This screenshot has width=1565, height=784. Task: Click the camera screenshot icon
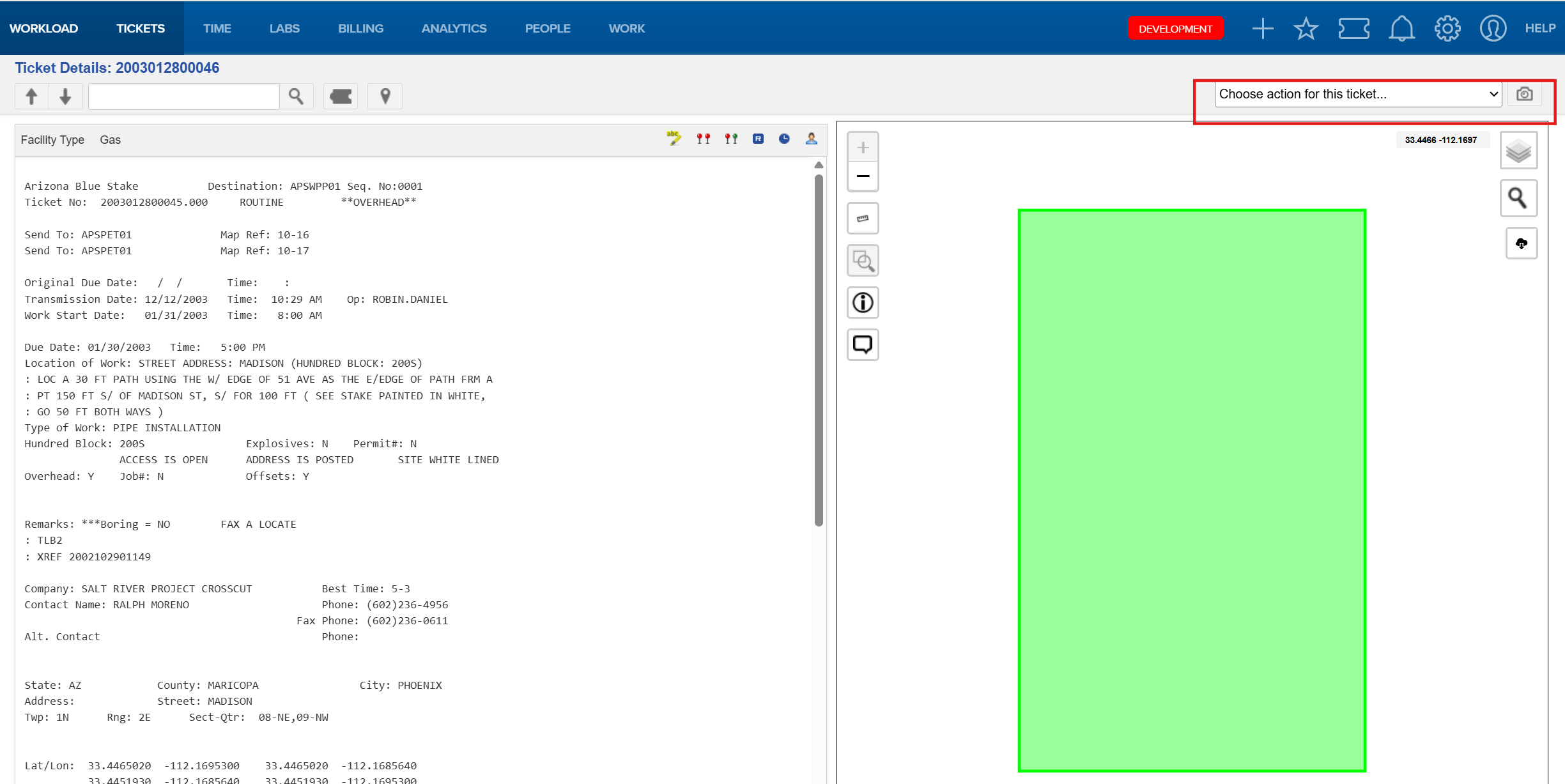pyautogui.click(x=1525, y=94)
